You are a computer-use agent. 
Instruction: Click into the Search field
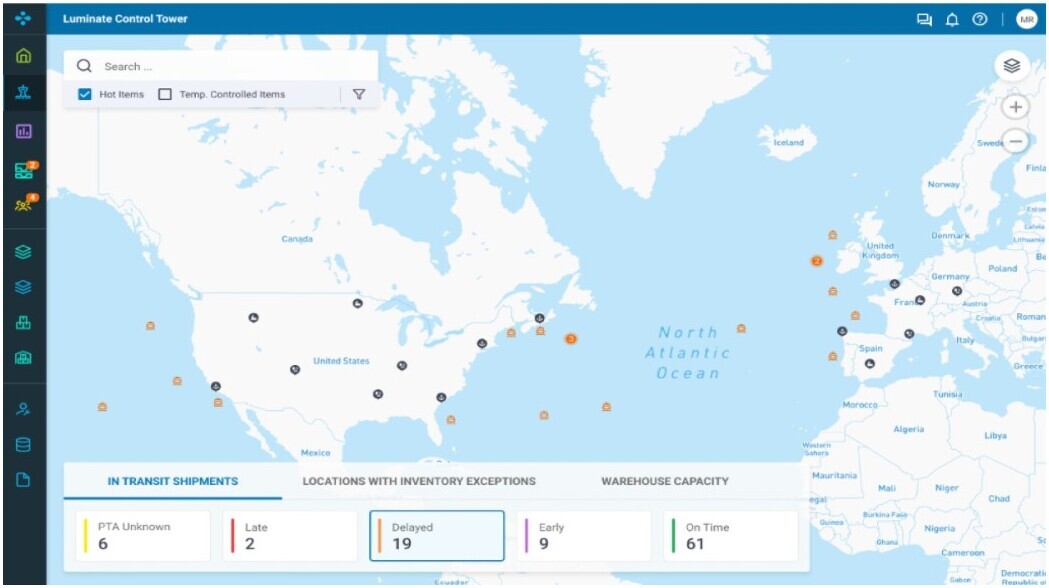221,66
